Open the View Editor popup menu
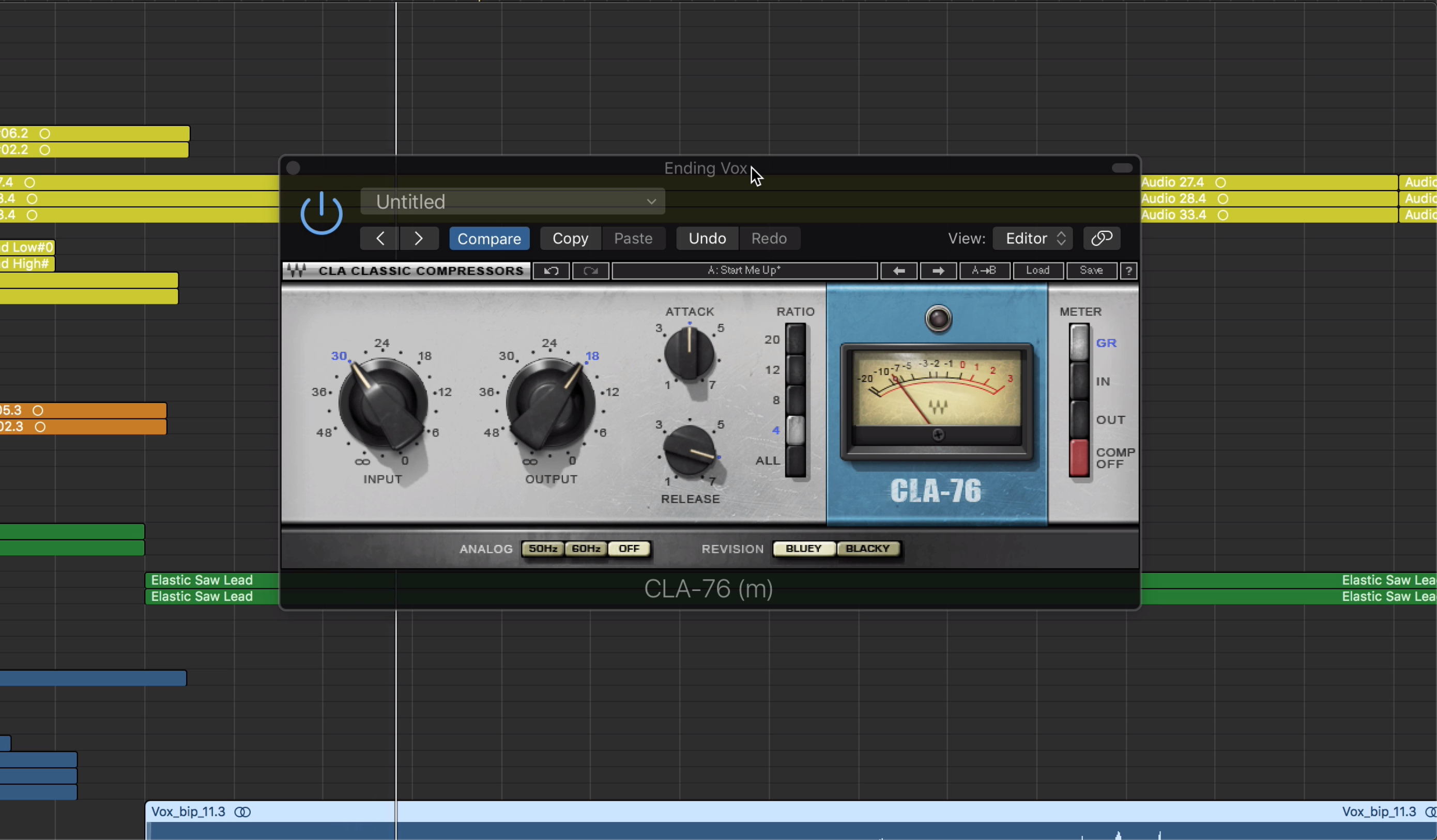This screenshot has height=840, width=1437. click(x=1033, y=238)
